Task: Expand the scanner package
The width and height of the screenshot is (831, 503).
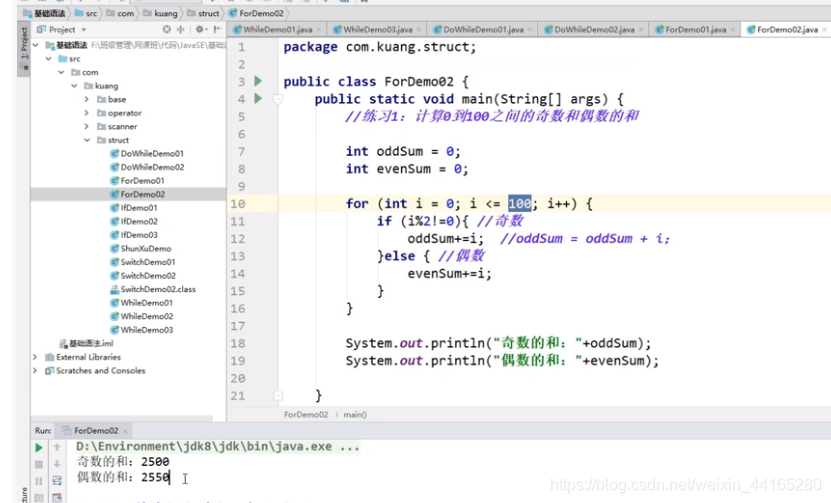Action: [86, 127]
